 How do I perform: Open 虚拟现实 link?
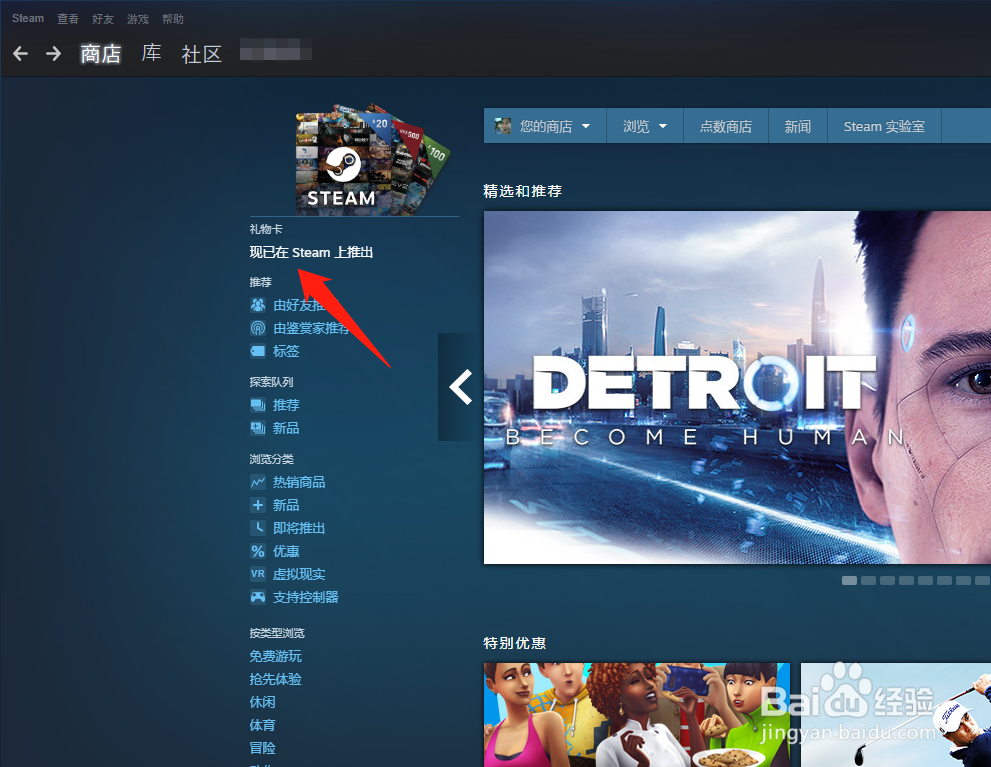point(299,574)
